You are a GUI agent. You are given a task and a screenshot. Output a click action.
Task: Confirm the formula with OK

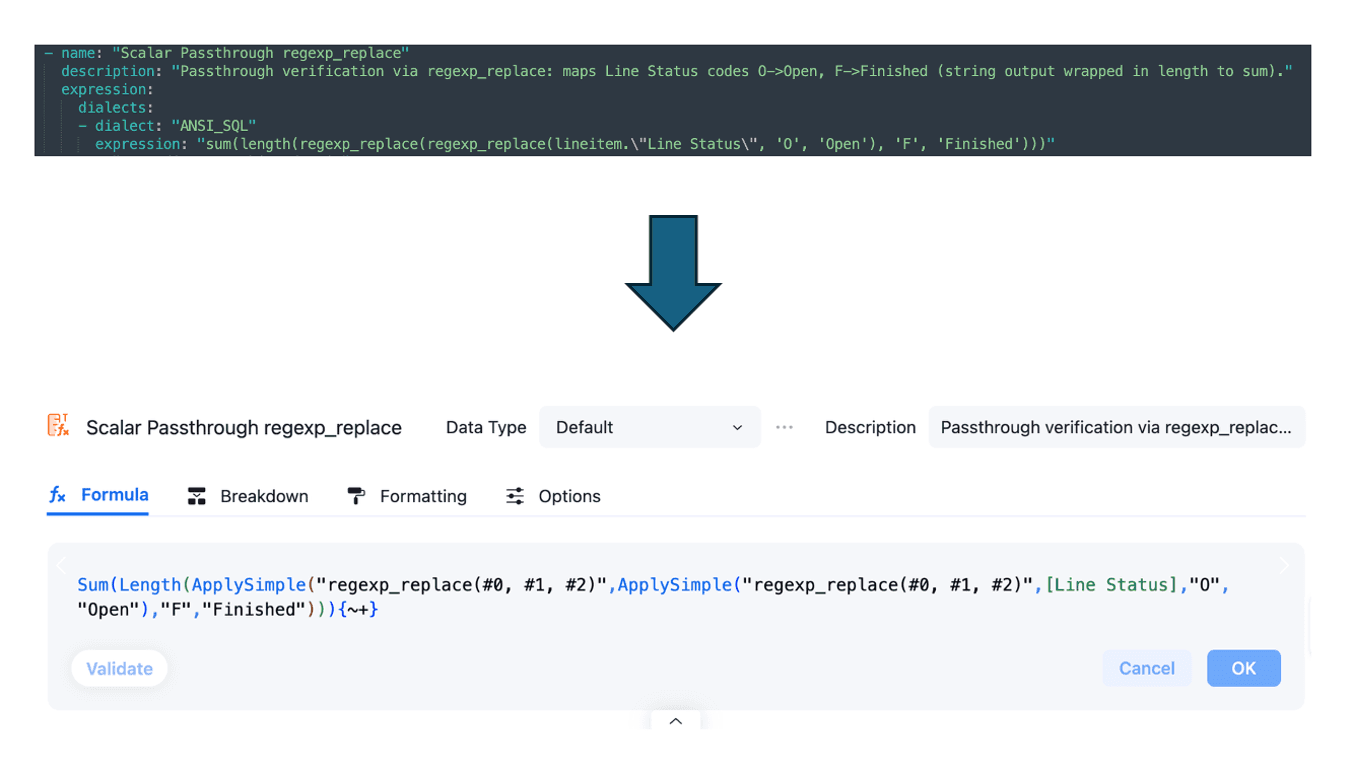[x=1243, y=668]
